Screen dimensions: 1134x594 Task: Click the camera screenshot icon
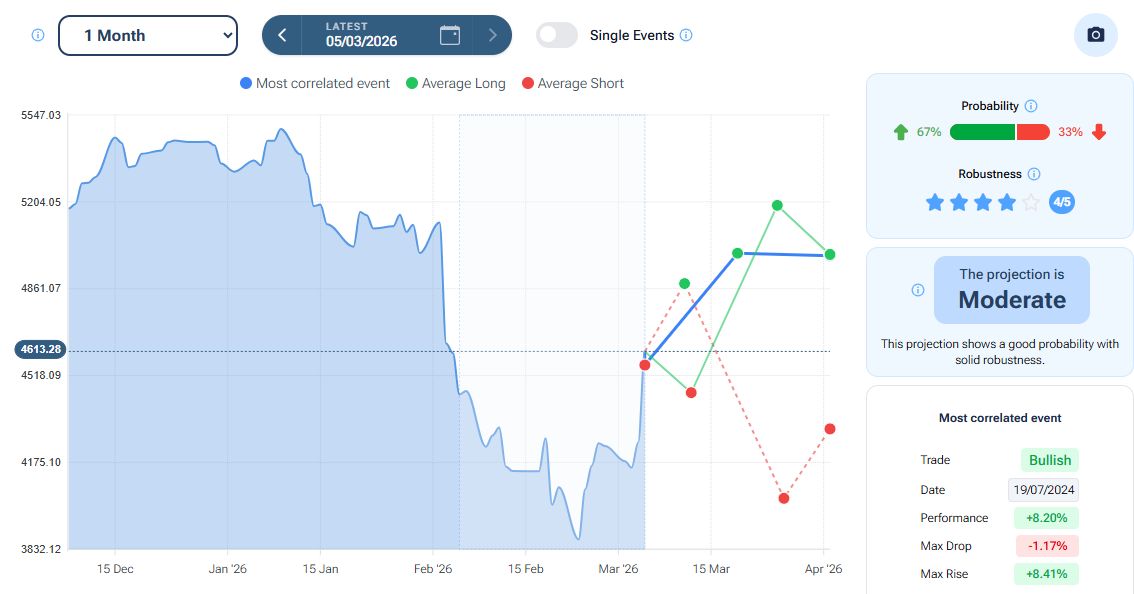1095,35
